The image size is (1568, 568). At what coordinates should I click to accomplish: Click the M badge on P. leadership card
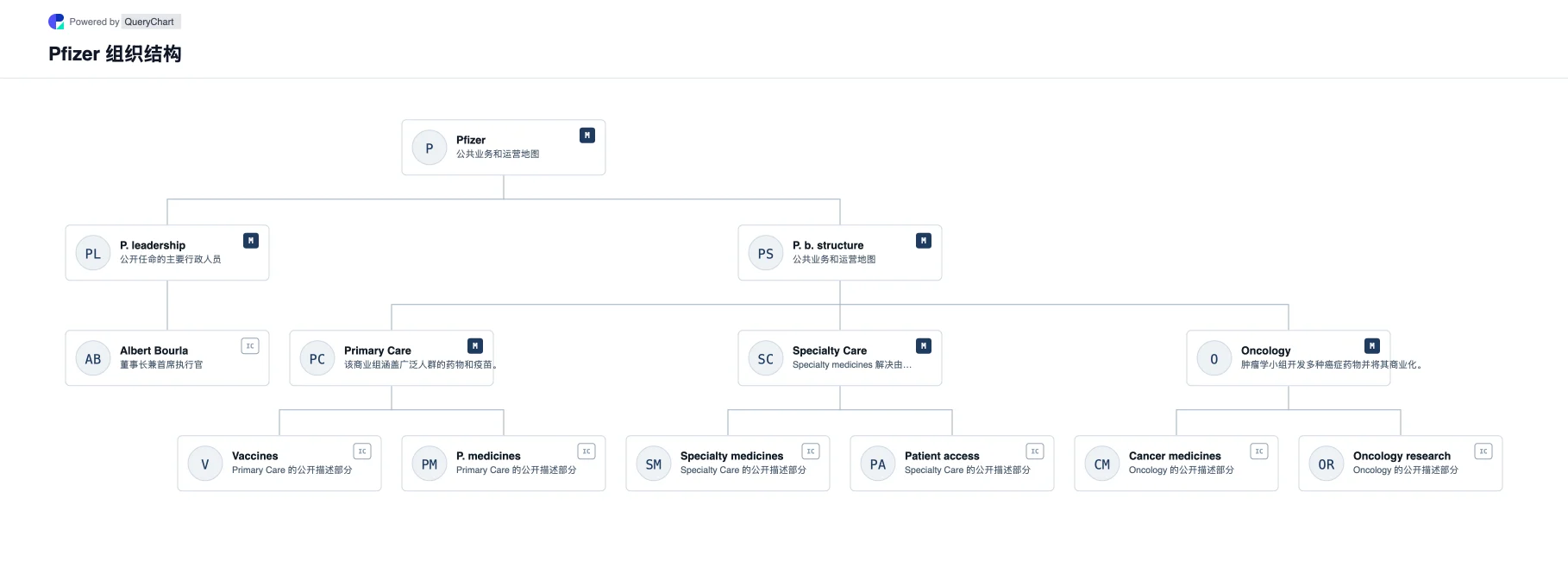pos(251,241)
